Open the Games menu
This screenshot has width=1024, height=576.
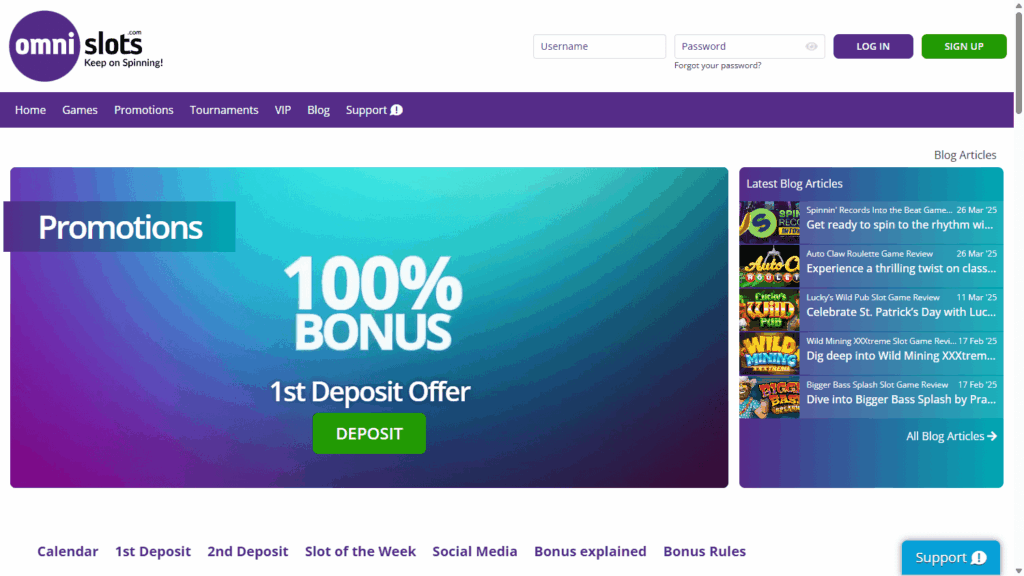click(x=80, y=110)
